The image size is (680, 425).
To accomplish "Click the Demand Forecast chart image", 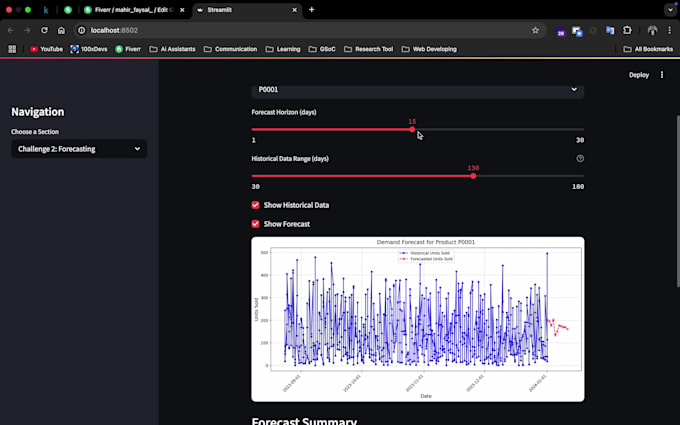I will (x=418, y=319).
